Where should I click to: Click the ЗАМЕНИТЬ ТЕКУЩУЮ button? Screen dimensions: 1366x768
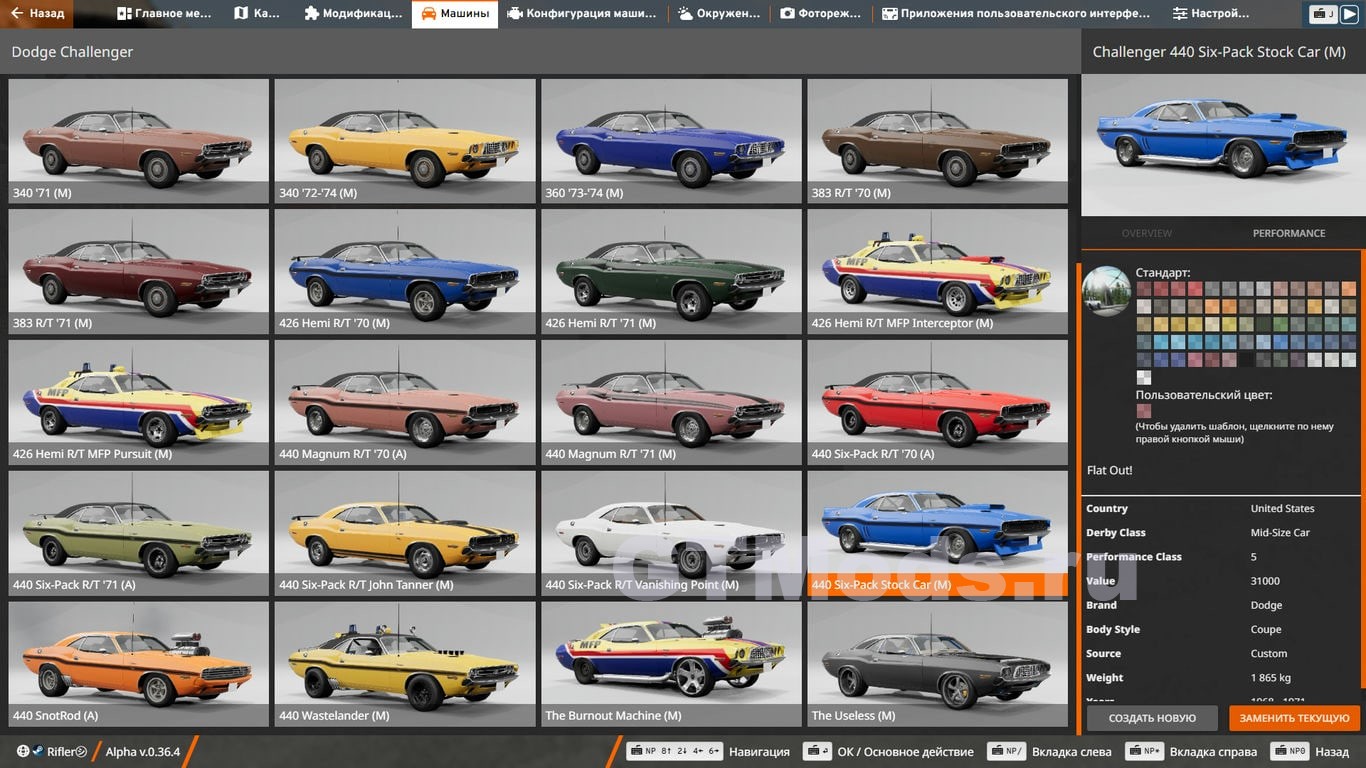click(1294, 718)
